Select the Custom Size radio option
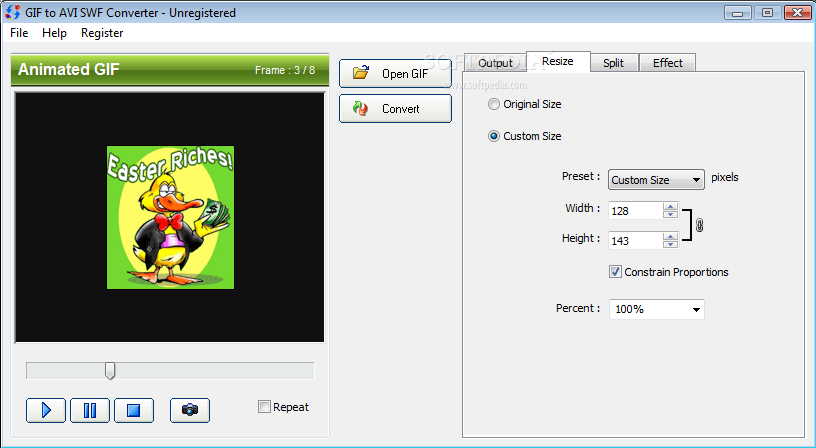 click(x=493, y=136)
